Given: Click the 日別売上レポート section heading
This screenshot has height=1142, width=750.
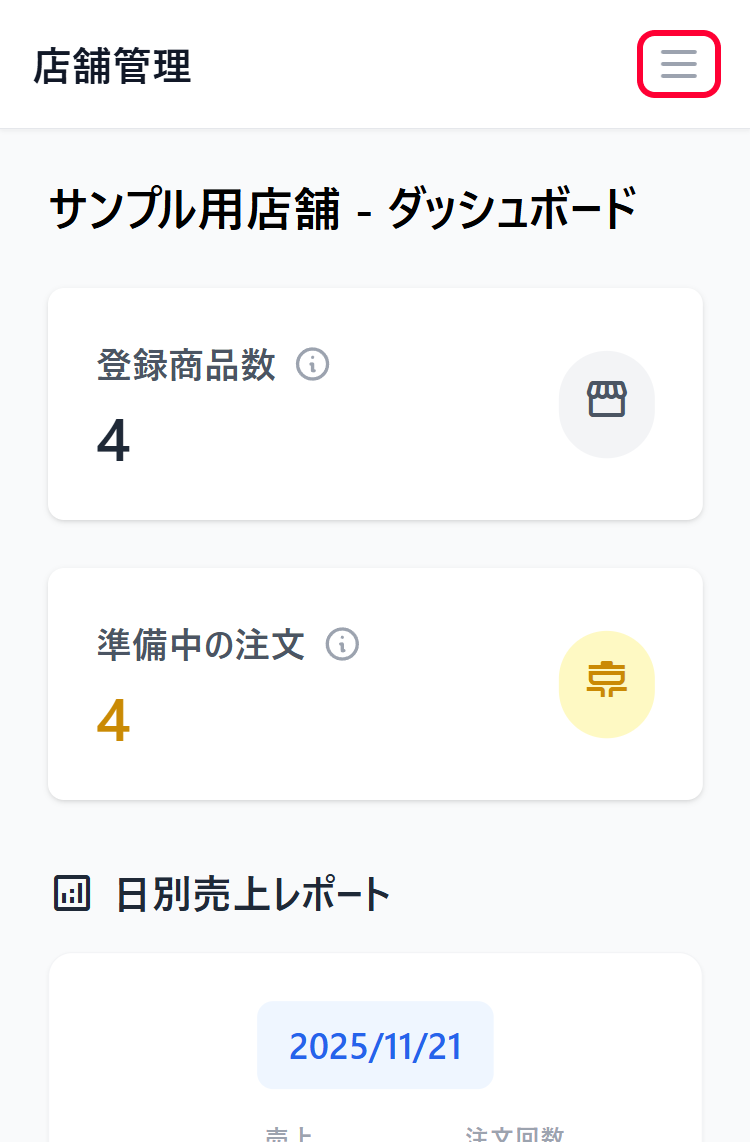Looking at the screenshot, I should (x=253, y=894).
